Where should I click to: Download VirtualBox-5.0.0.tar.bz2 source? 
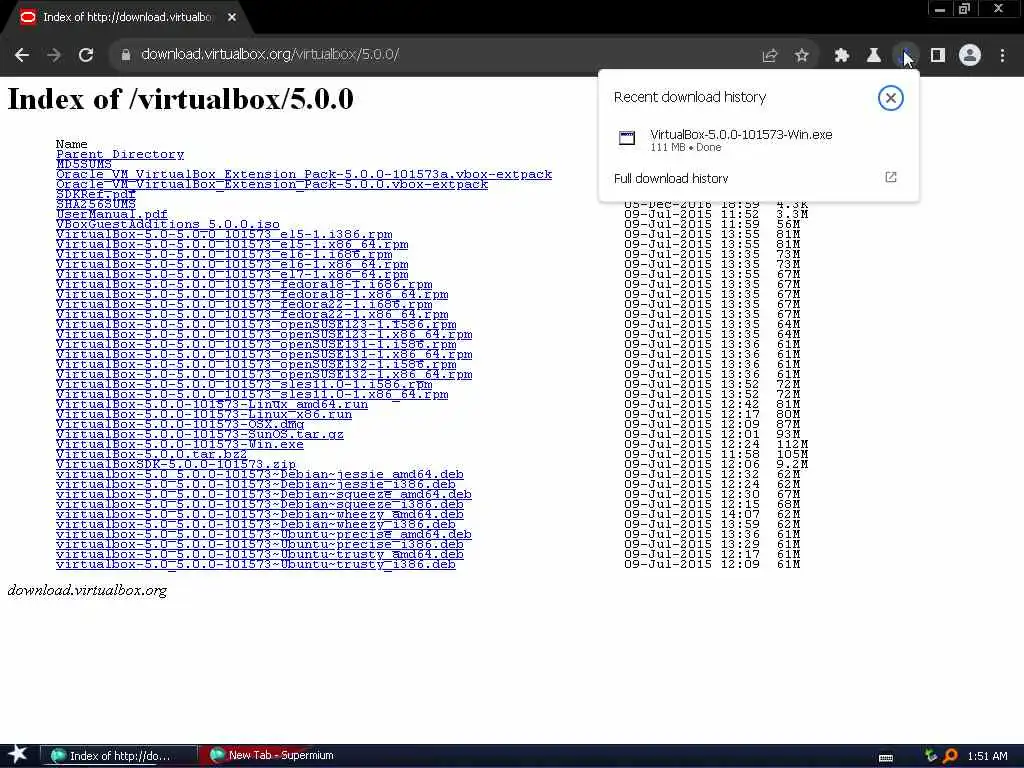click(x=152, y=455)
